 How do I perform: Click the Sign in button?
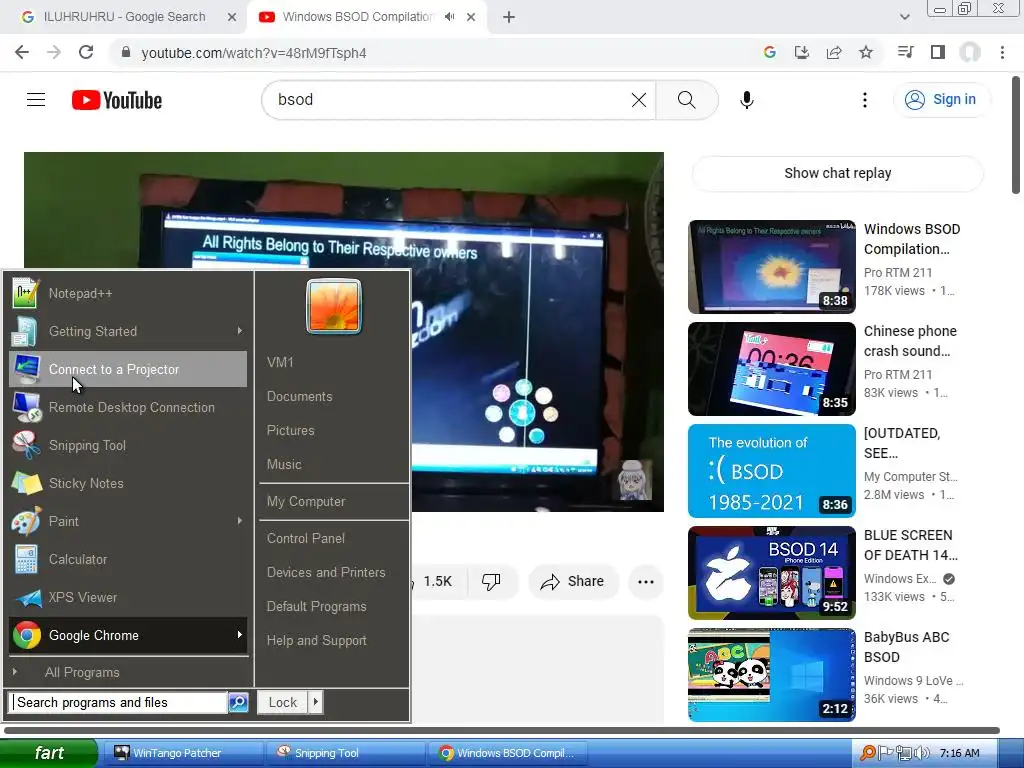point(941,100)
